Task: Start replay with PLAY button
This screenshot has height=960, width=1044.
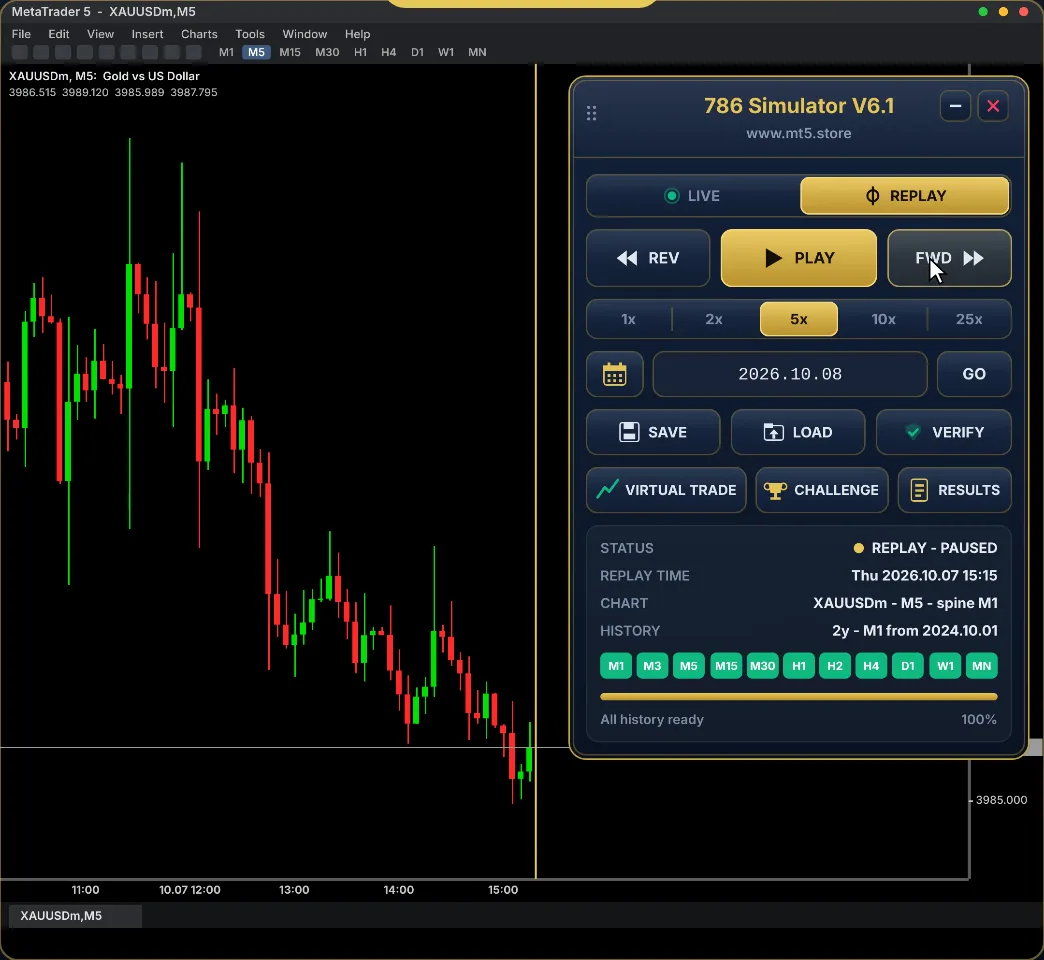Action: click(x=798, y=258)
